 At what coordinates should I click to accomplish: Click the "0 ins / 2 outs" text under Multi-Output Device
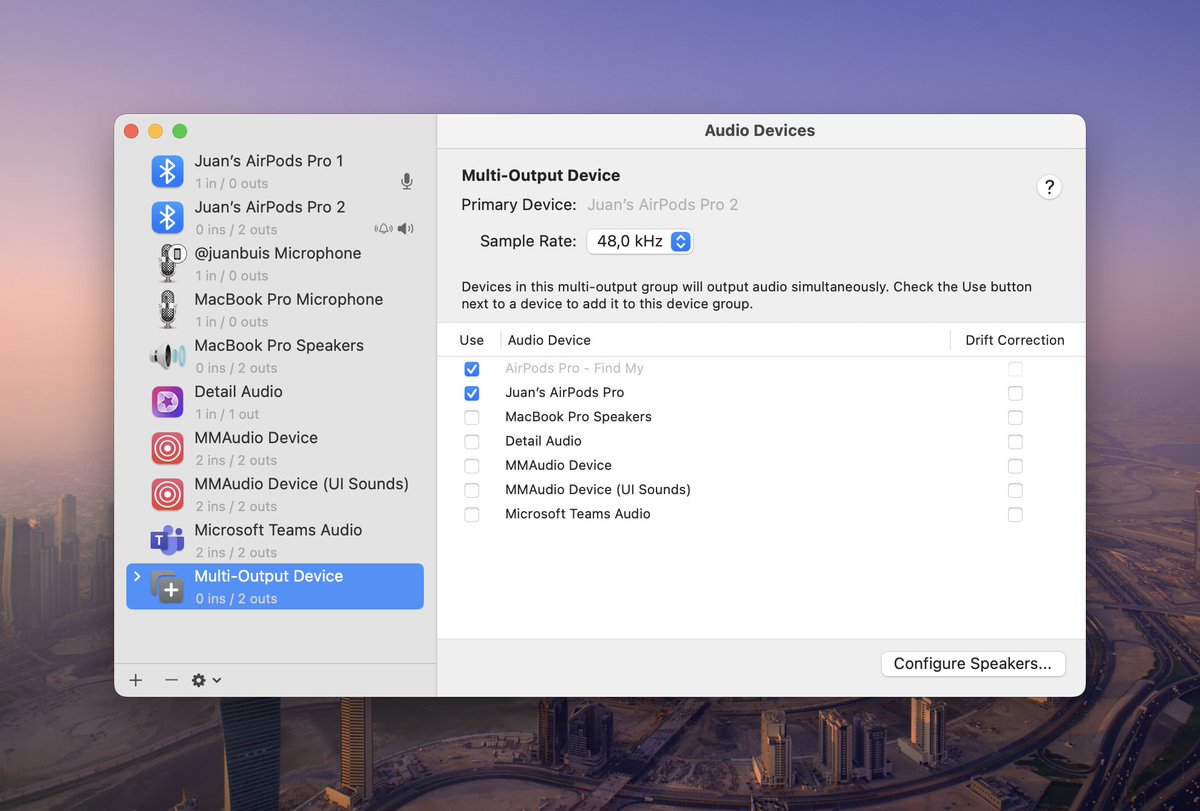point(236,599)
